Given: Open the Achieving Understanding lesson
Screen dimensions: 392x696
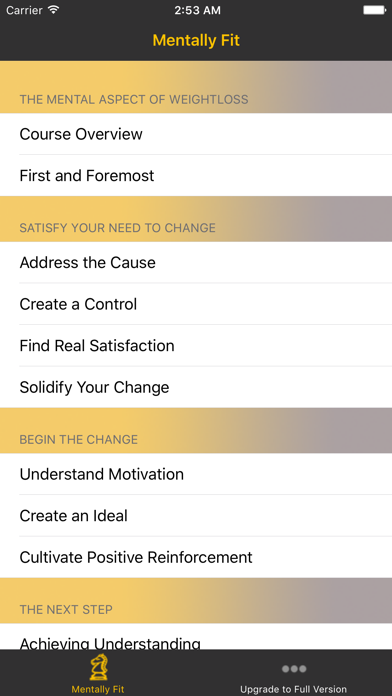Looking at the screenshot, I should coord(196,637).
